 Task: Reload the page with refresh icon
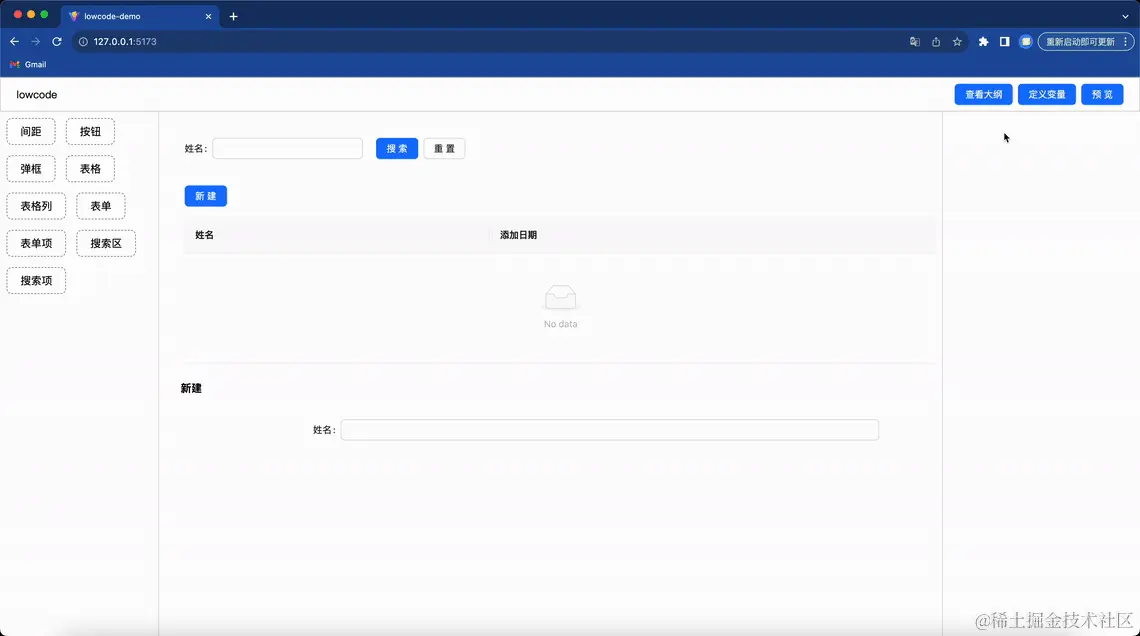pos(57,41)
